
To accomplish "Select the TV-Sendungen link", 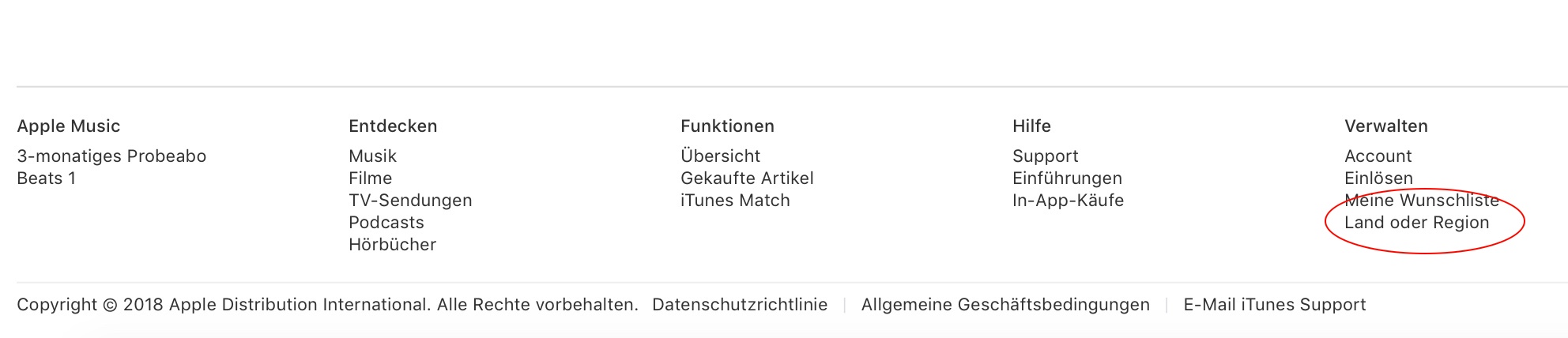I will coord(410,201).
